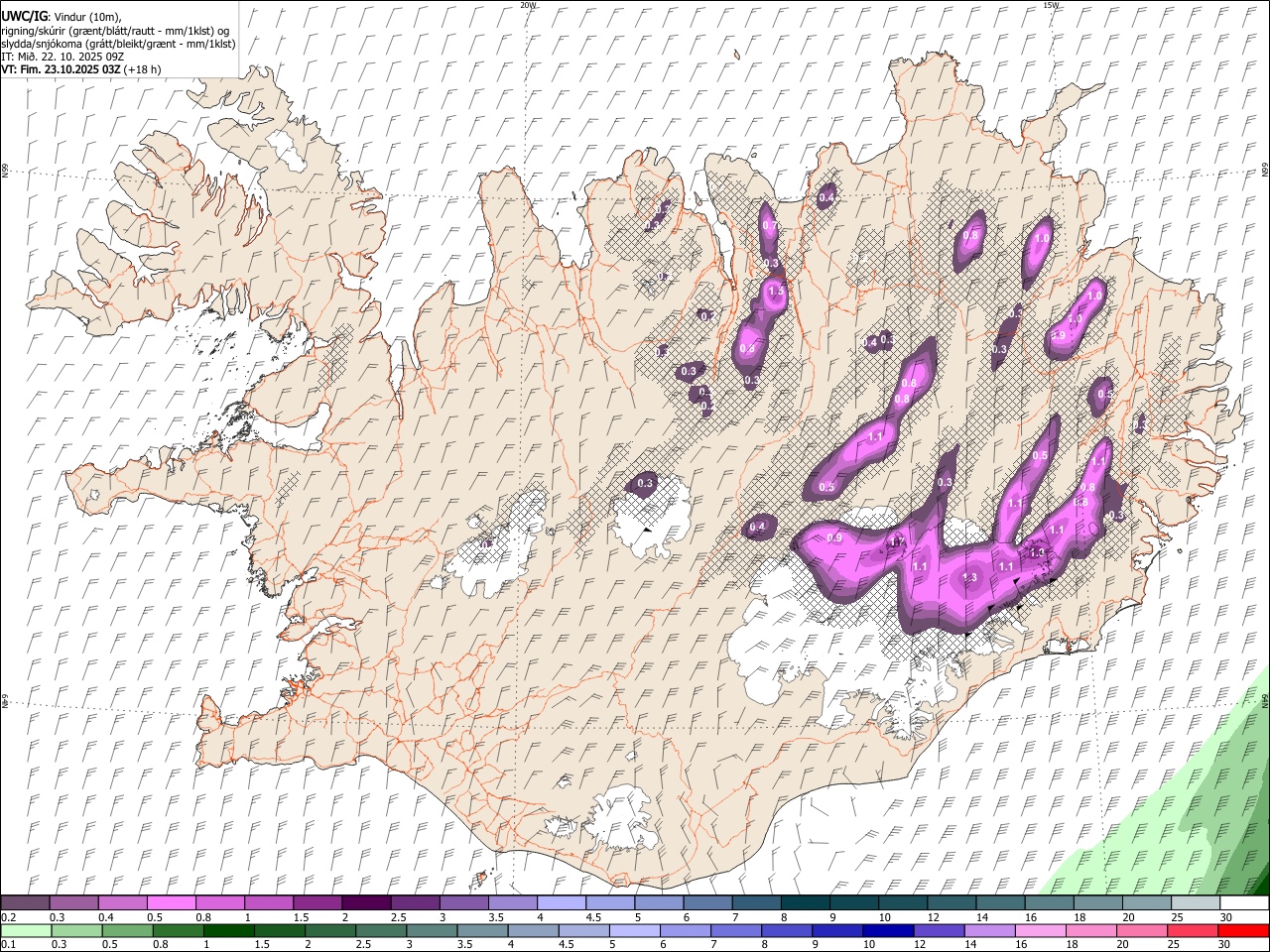Click the darkest green 1–1.5 rain legend swatch
Viewport: 1270px width, 952px height.
tap(229, 930)
